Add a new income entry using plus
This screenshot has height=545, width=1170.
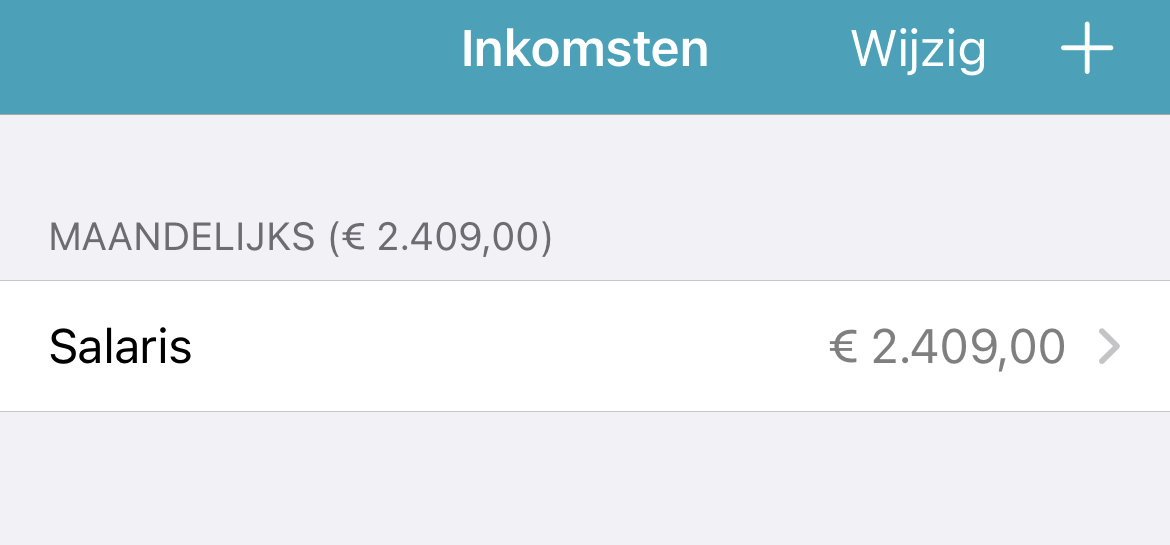click(x=1087, y=49)
